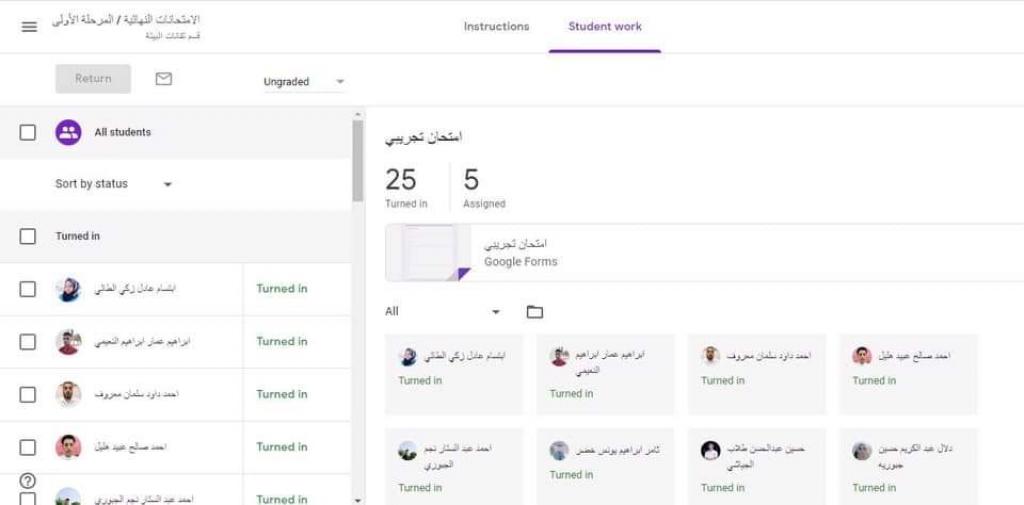
Task: Select the first student's checkbox
Action: [28, 289]
